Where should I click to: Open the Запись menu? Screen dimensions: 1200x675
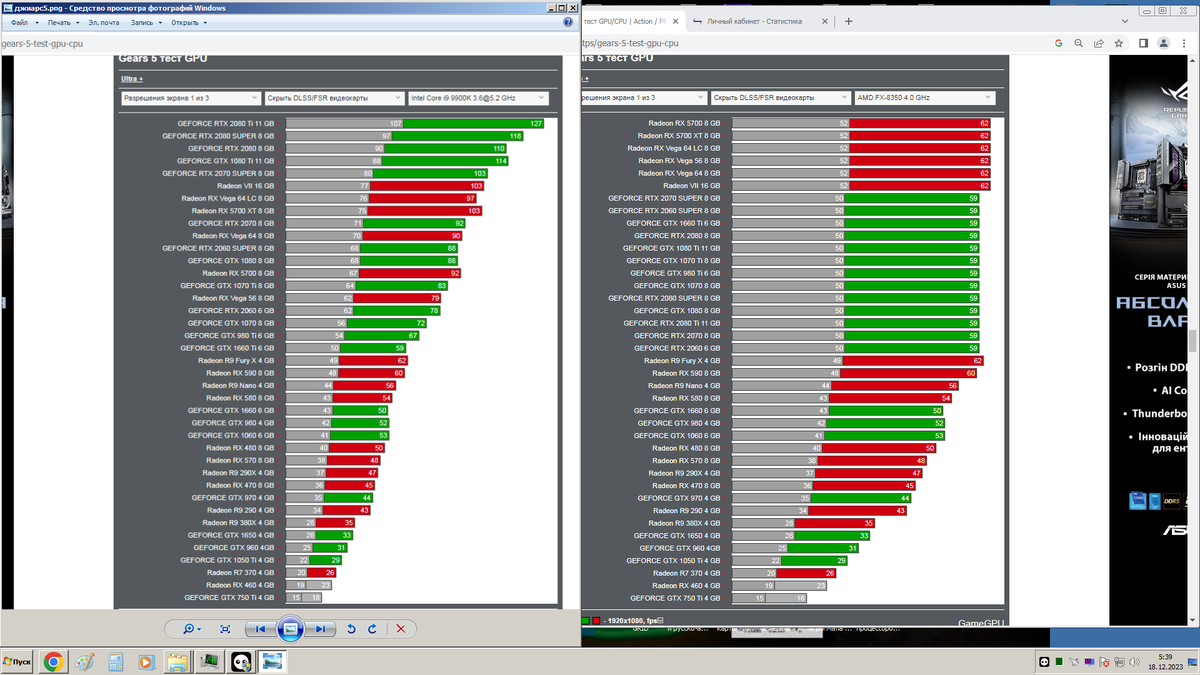145,22
